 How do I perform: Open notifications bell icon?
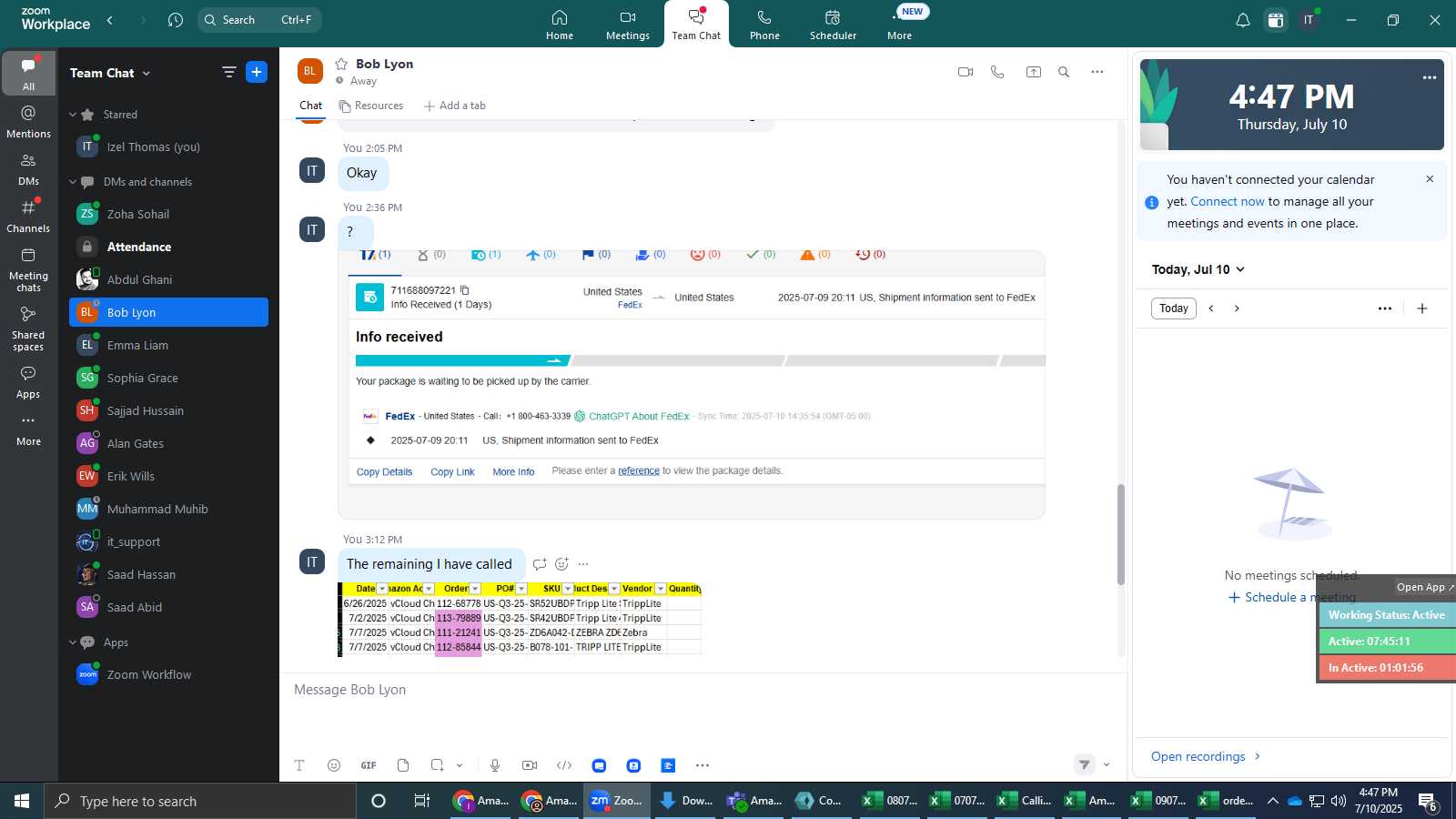[x=1242, y=20]
